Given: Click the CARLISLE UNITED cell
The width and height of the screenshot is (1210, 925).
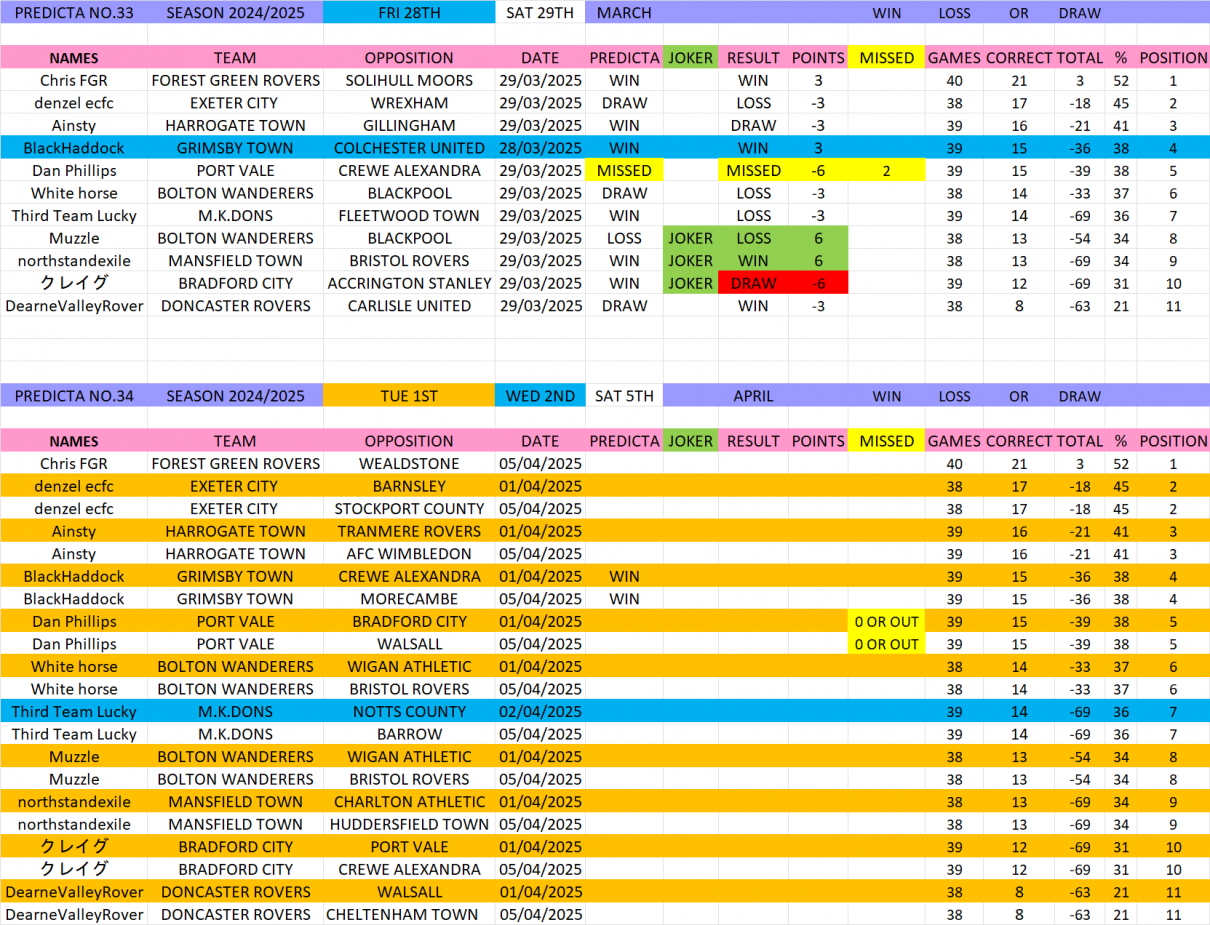Looking at the screenshot, I should 409,306.
